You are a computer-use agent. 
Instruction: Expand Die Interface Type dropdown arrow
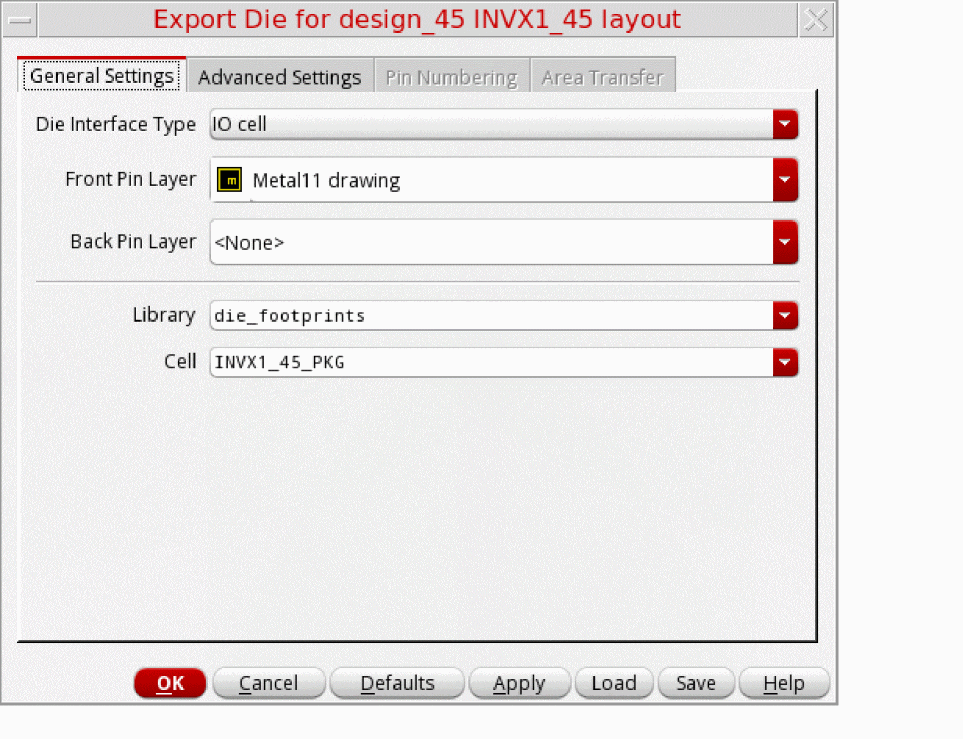[785, 124]
